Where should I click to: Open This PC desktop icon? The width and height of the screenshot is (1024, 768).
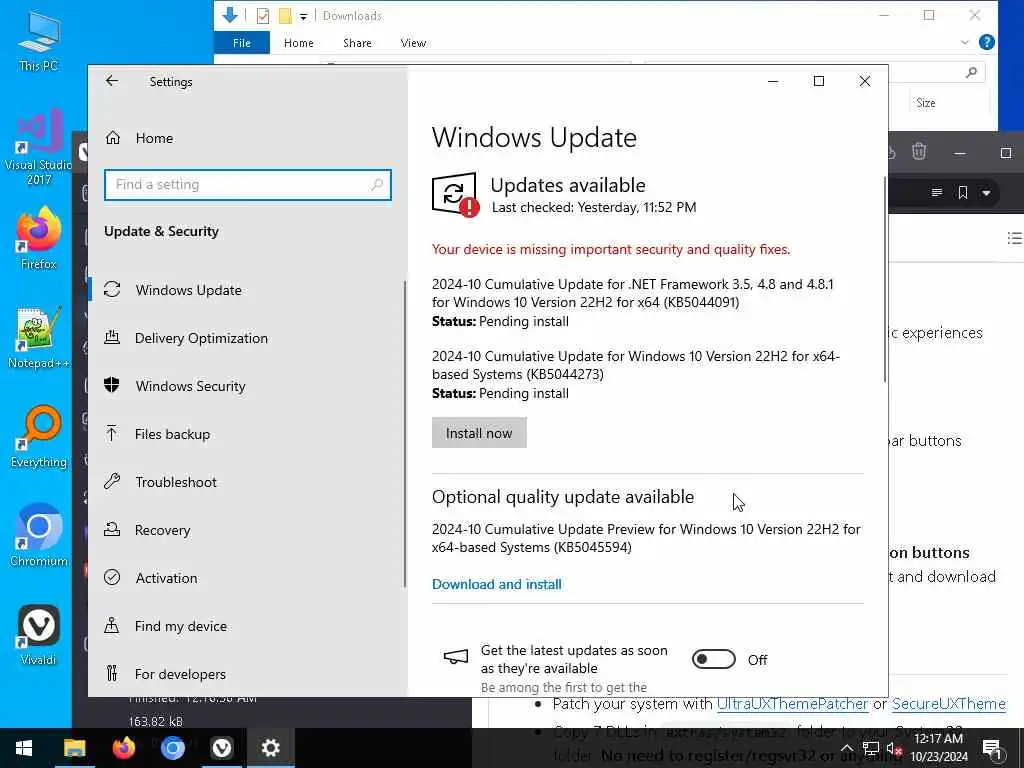[39, 41]
